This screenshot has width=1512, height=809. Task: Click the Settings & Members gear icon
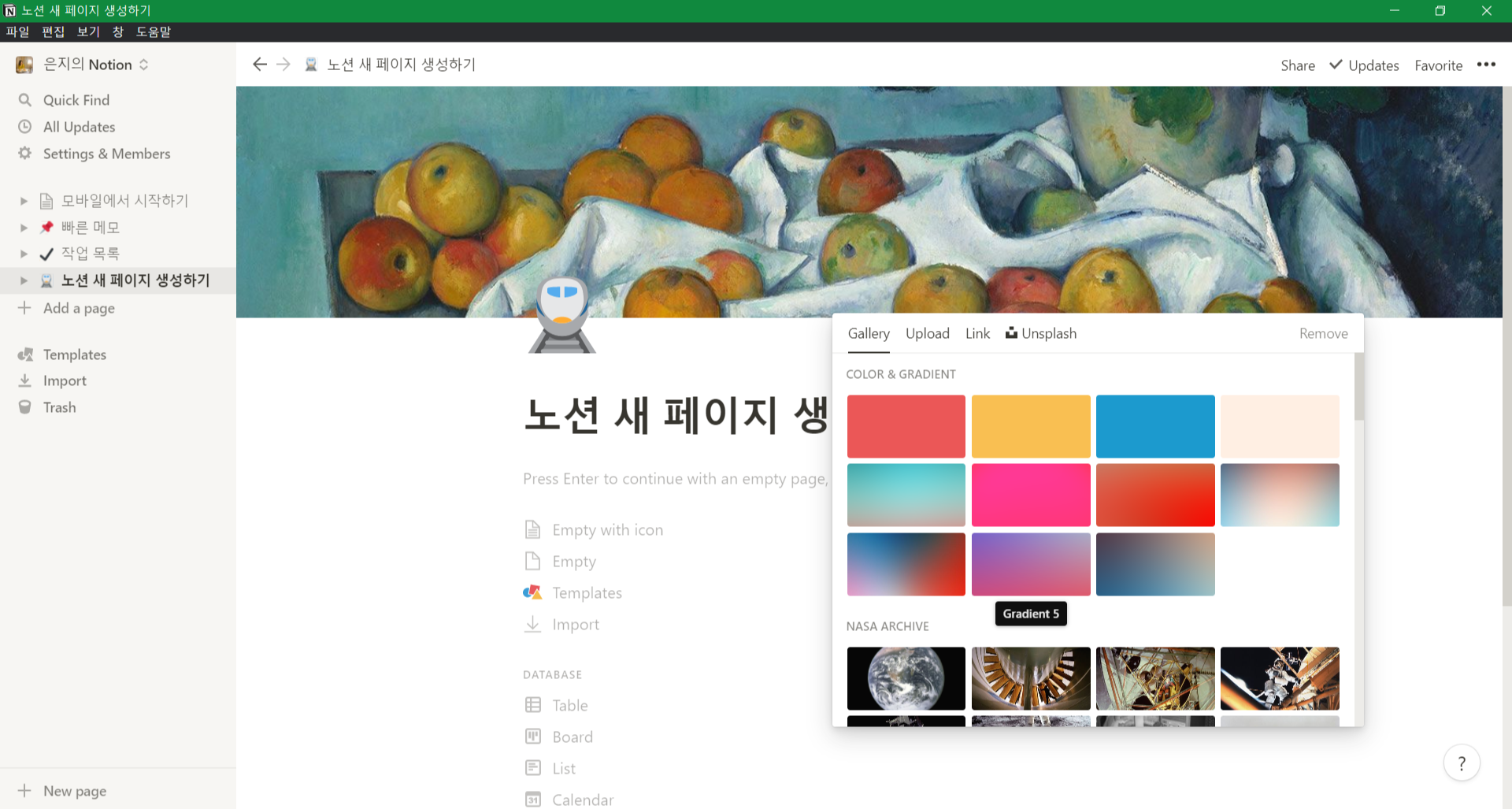[25, 154]
